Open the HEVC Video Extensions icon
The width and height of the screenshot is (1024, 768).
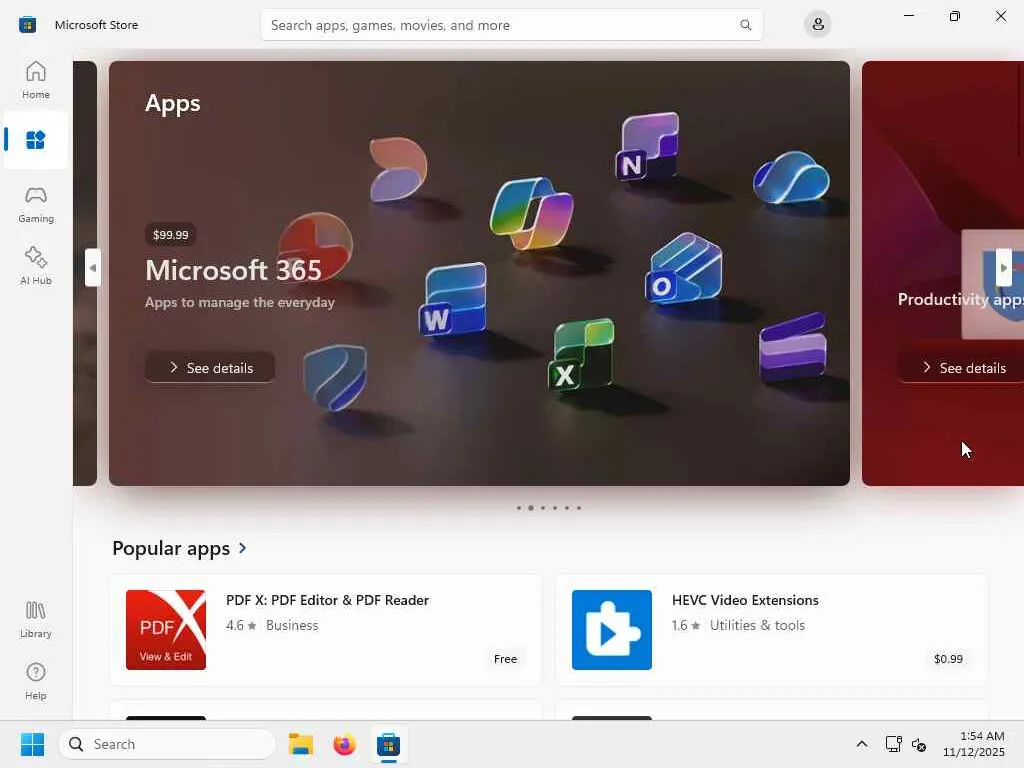612,630
